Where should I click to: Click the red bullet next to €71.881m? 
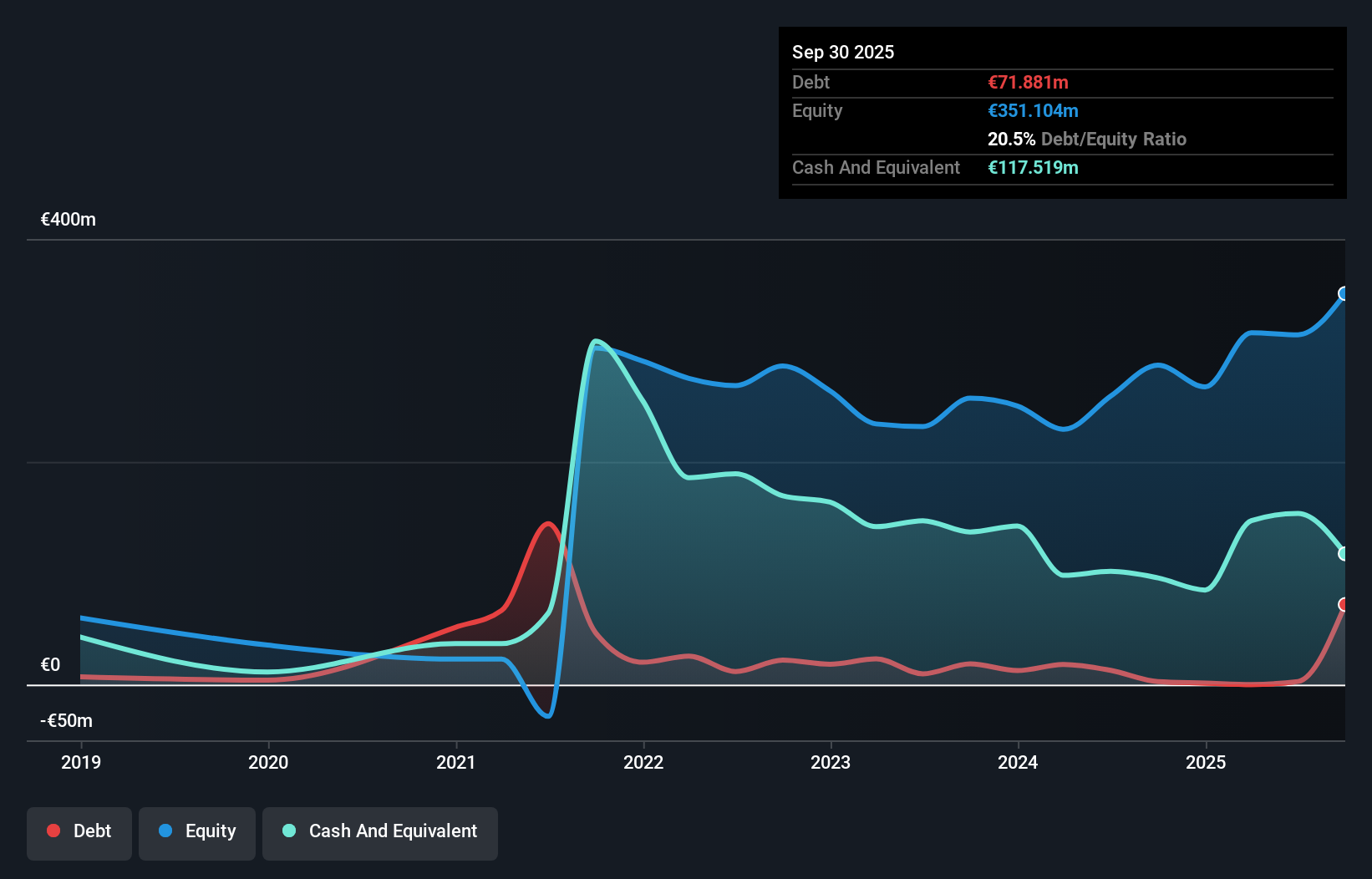click(1028, 82)
